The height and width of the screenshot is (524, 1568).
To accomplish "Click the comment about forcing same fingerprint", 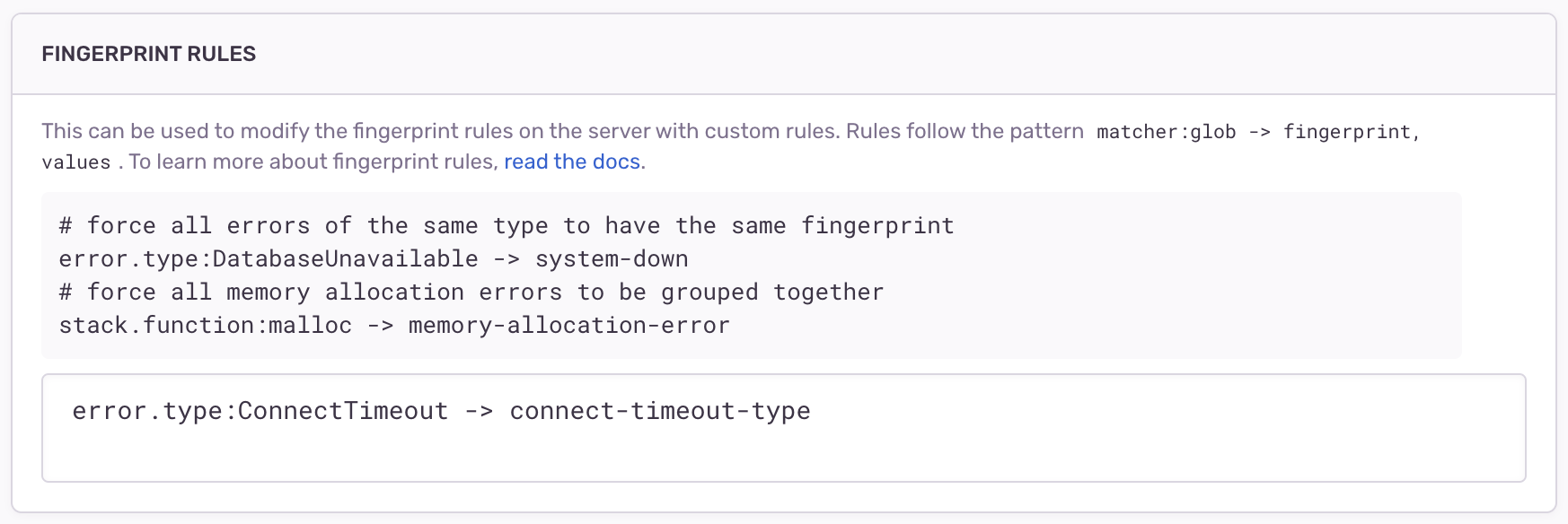I will point(505,225).
